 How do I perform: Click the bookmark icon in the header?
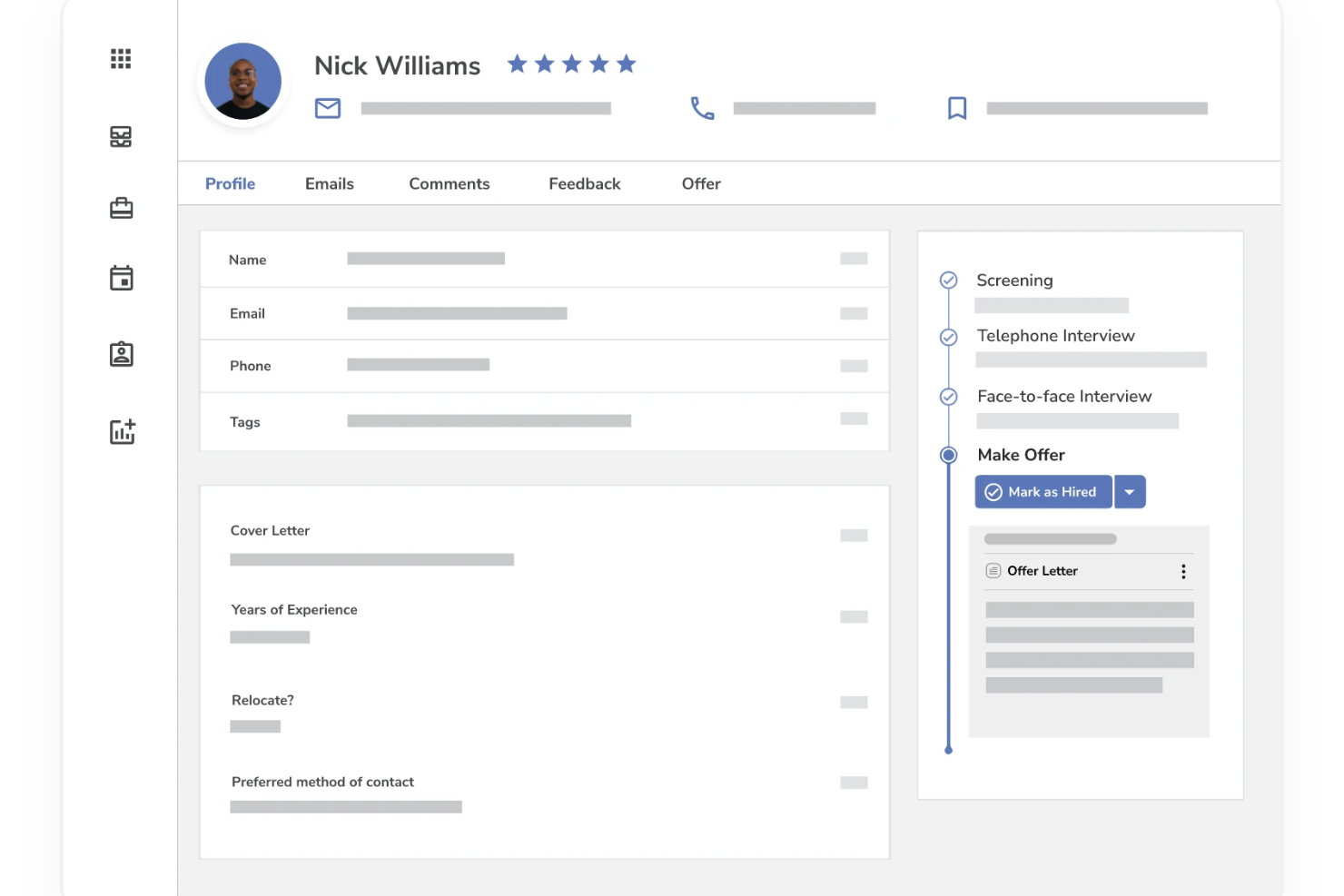[x=957, y=108]
